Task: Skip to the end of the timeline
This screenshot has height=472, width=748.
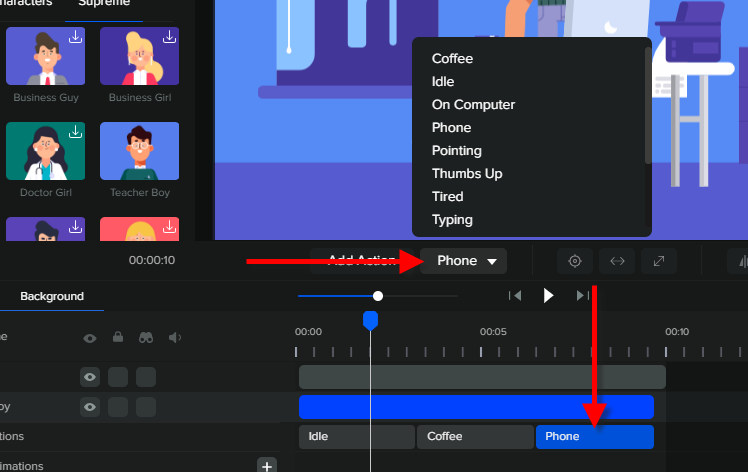Action: pos(582,296)
